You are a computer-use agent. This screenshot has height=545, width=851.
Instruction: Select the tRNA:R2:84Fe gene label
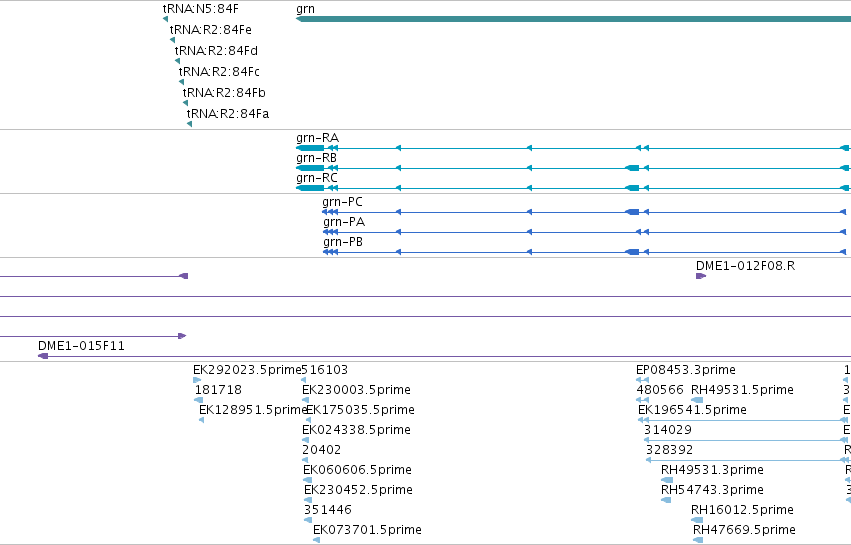point(211,30)
